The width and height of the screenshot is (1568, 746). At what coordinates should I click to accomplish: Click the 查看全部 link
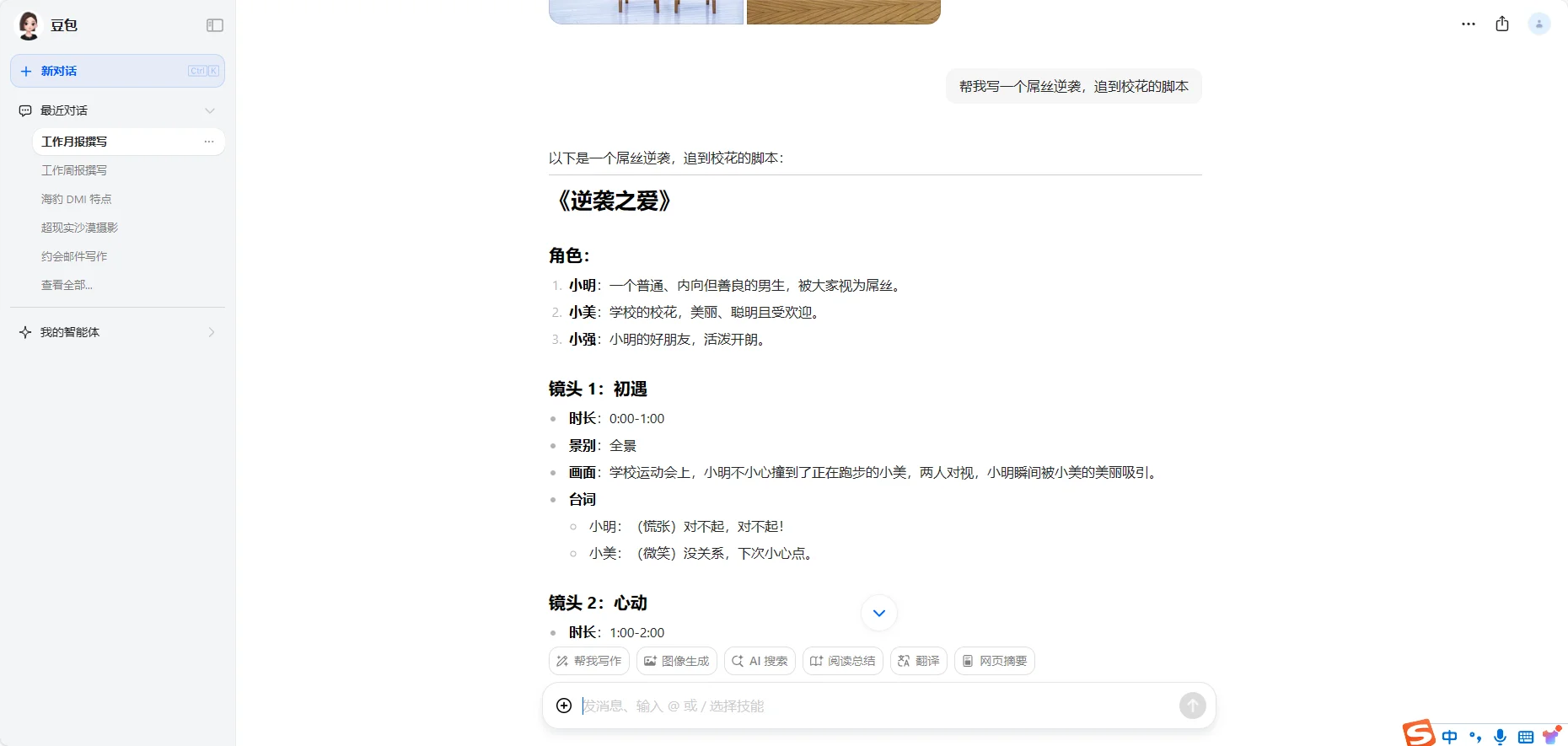coord(67,285)
